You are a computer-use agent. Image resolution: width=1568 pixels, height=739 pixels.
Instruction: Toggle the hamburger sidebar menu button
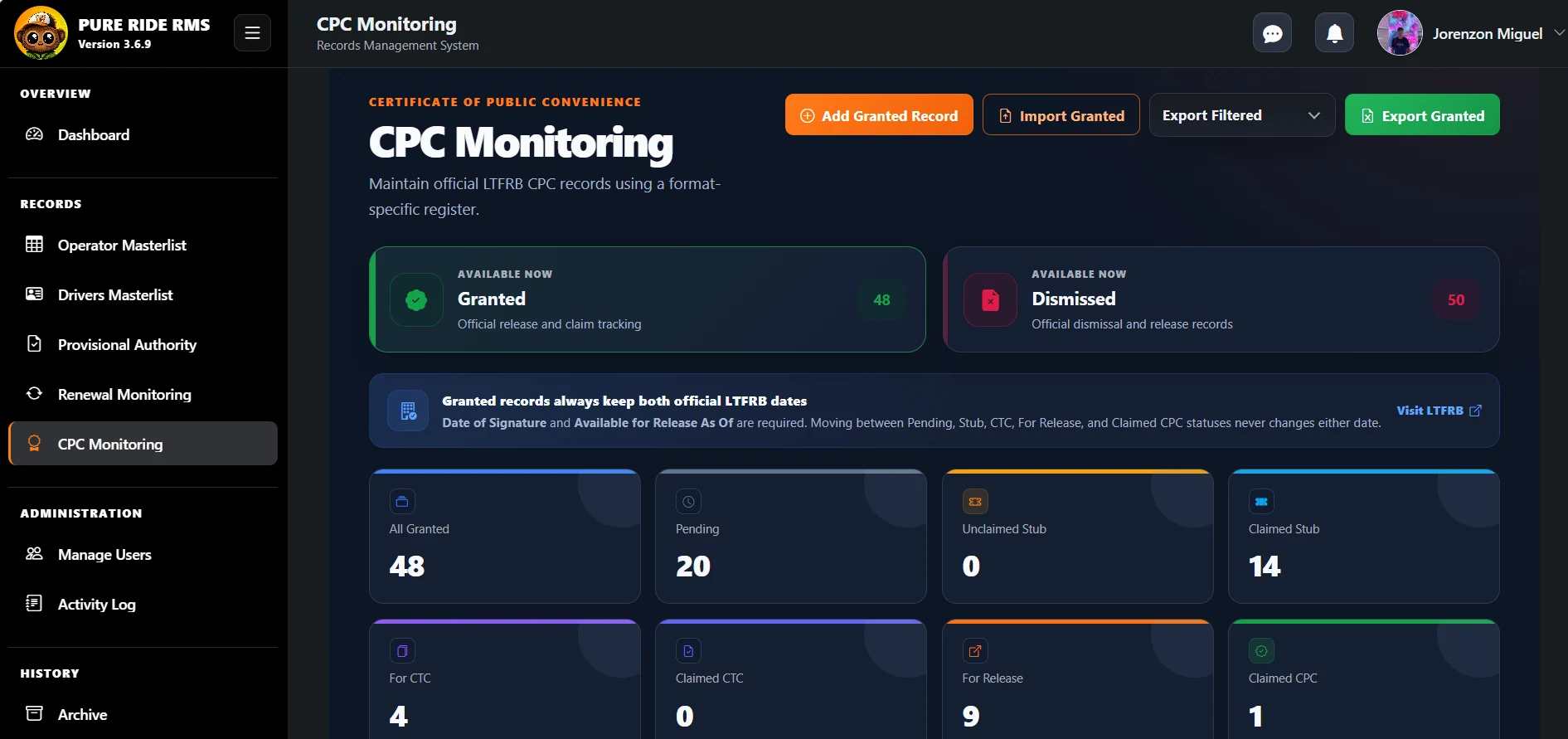tap(252, 33)
